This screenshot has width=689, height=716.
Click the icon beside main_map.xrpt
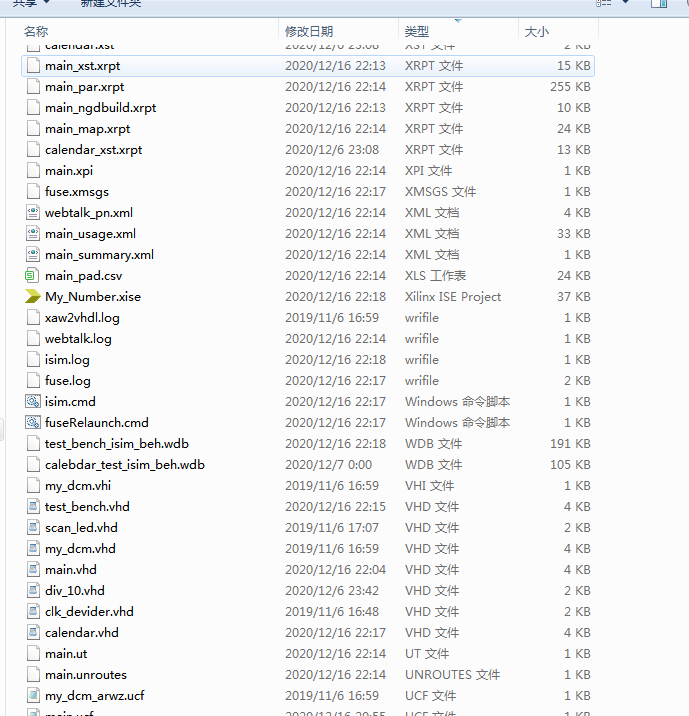(33, 129)
